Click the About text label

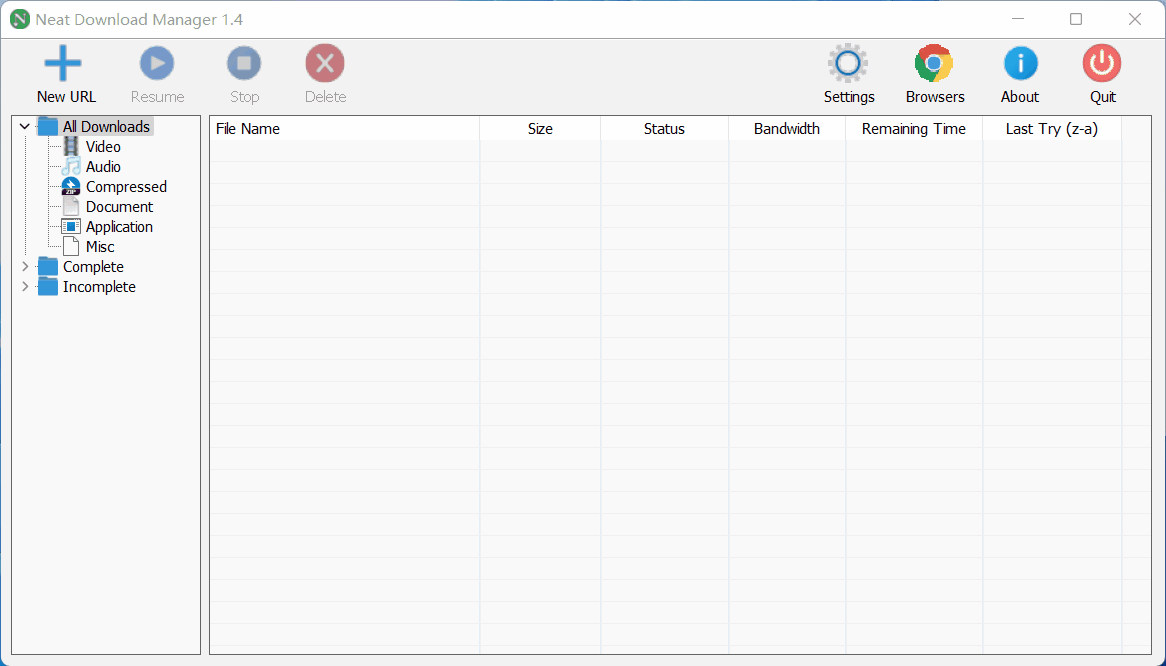1020,97
